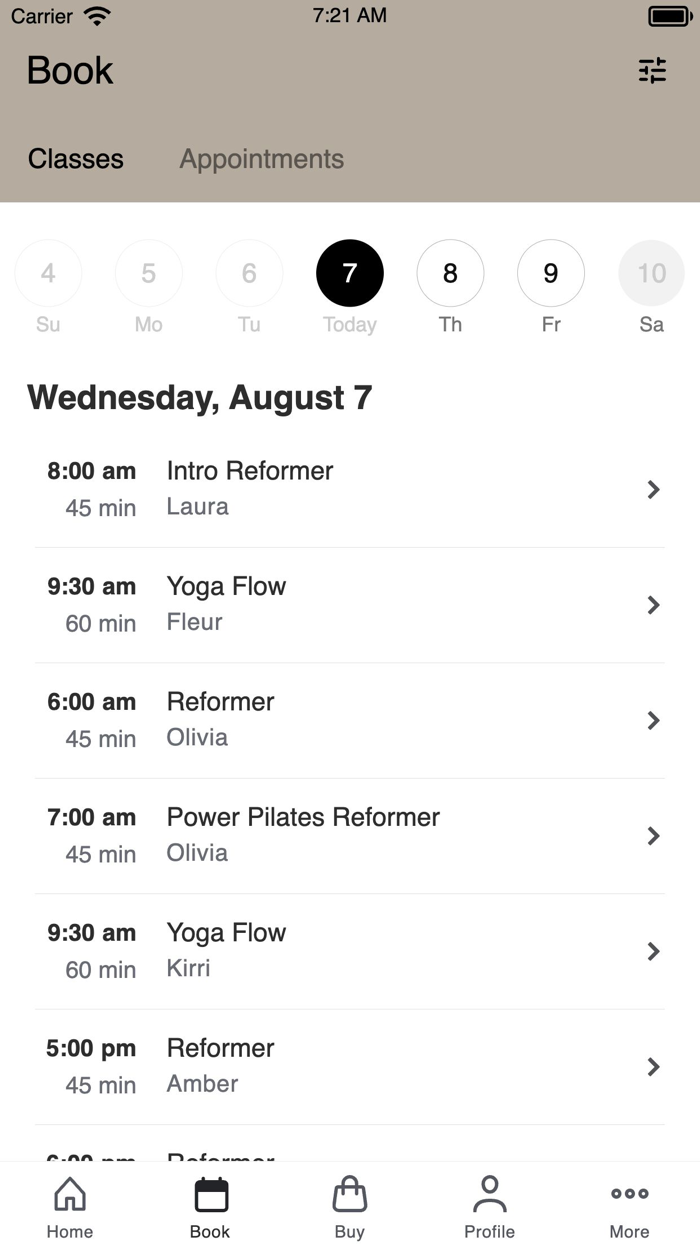Tap the Wi-Fi icon in the status bar
Image resolution: width=700 pixels, height=1244 pixels.
point(96,15)
